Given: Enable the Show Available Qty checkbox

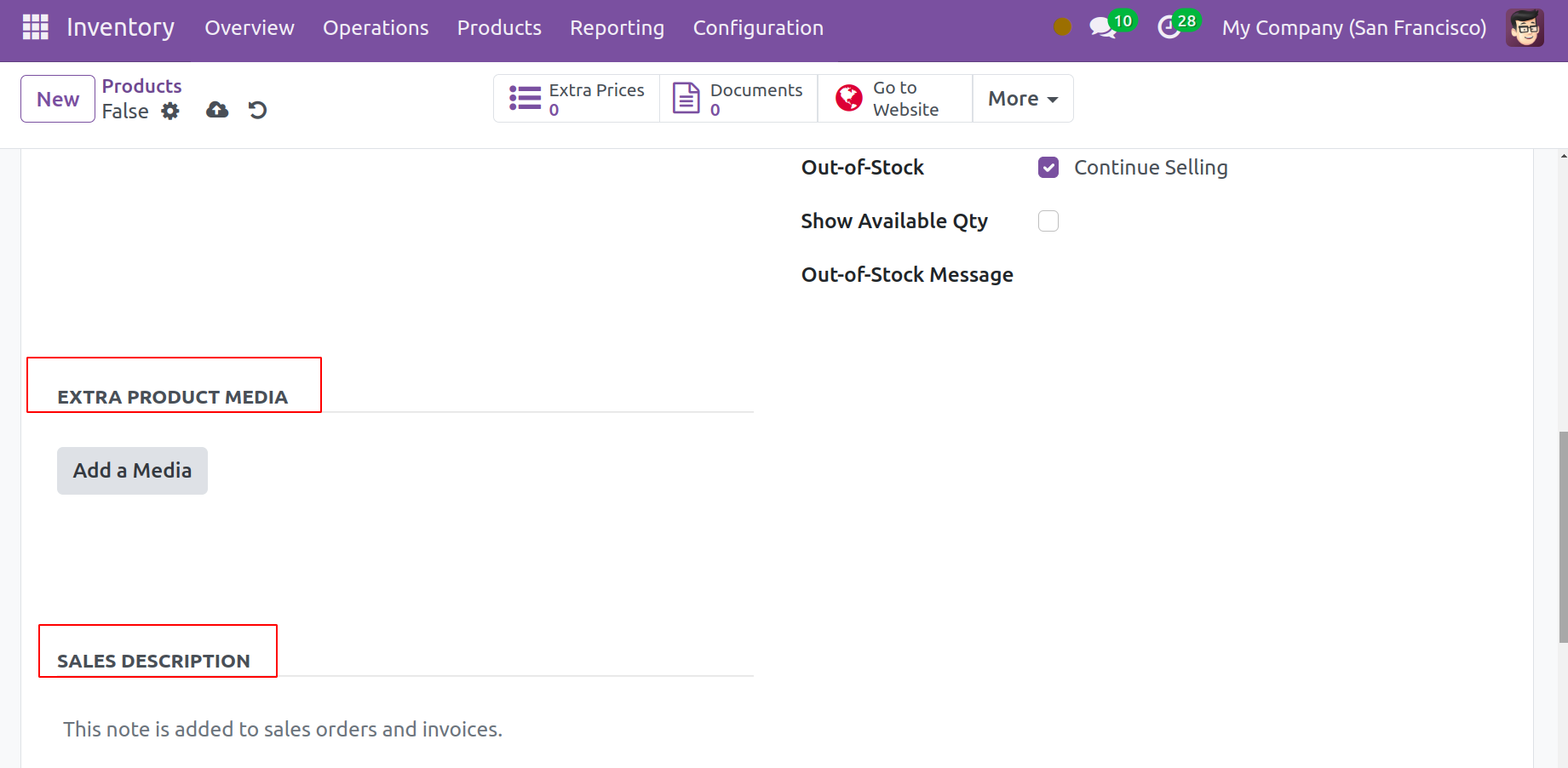Looking at the screenshot, I should tap(1048, 221).
